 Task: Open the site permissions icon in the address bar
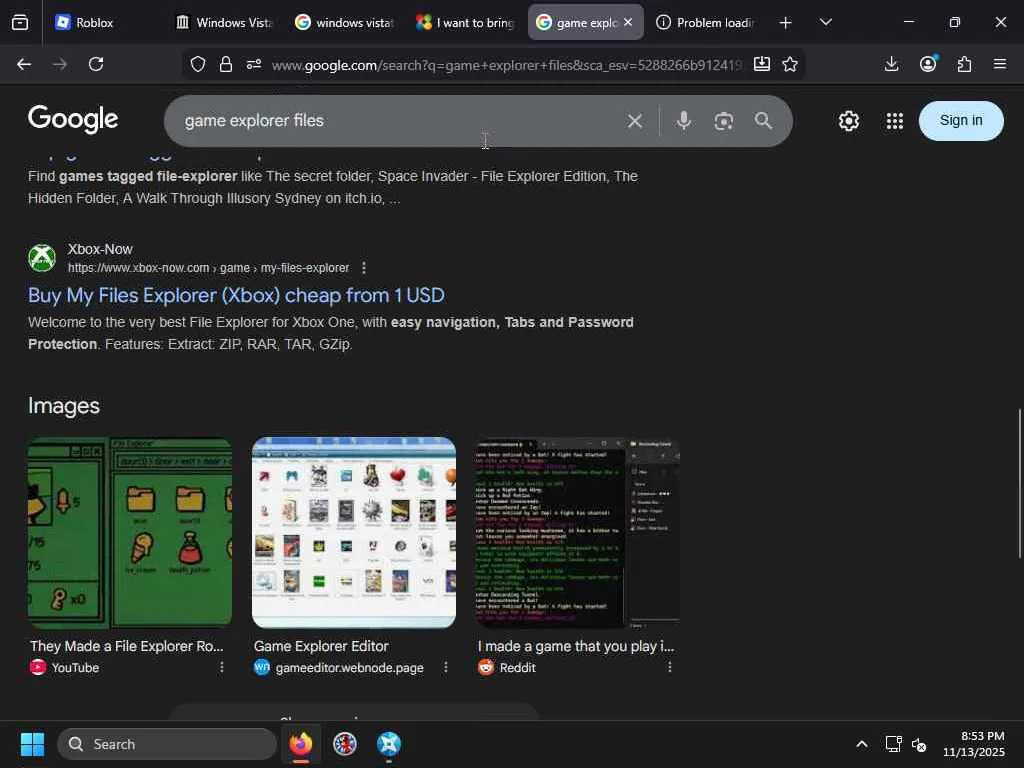254,64
